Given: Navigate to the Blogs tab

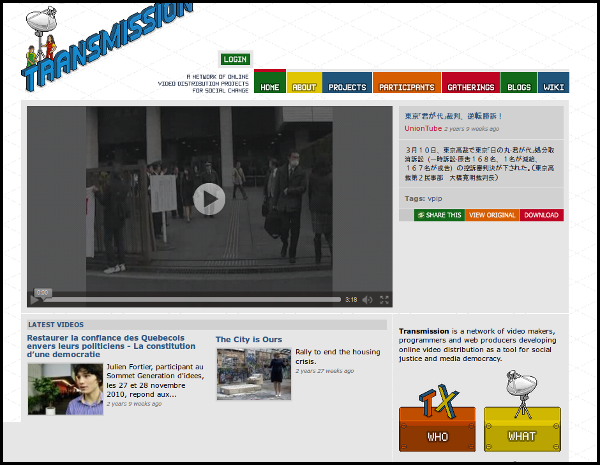Looking at the screenshot, I should point(519,87).
